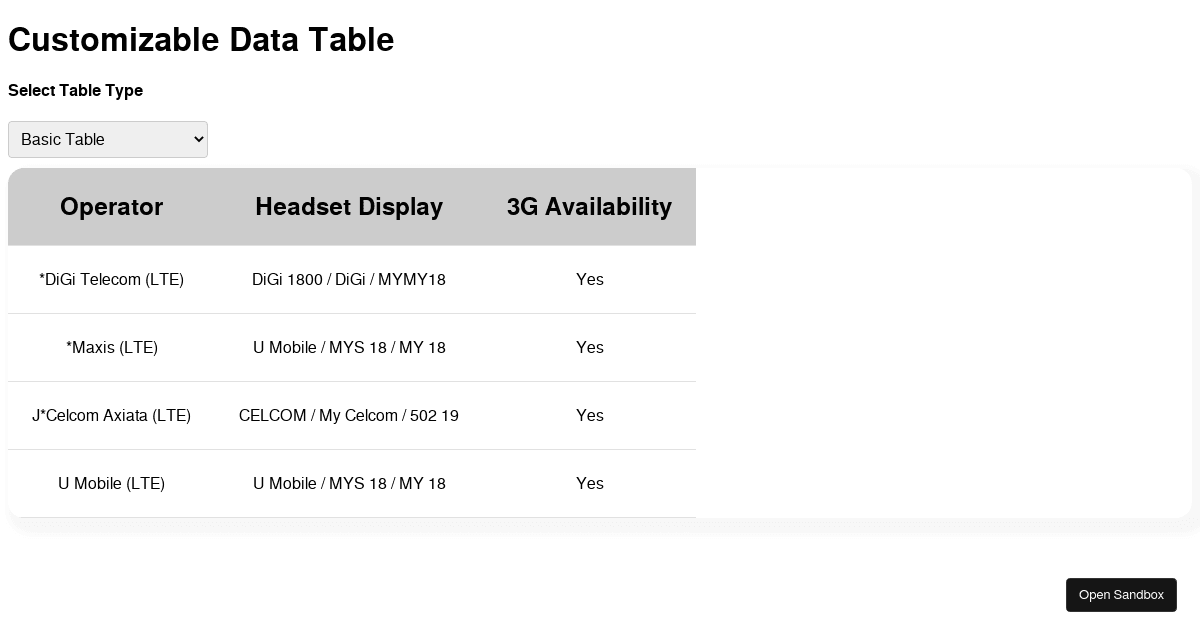The image size is (1200, 630).
Task: Click the Open Sandbox button
Action: (1121, 595)
